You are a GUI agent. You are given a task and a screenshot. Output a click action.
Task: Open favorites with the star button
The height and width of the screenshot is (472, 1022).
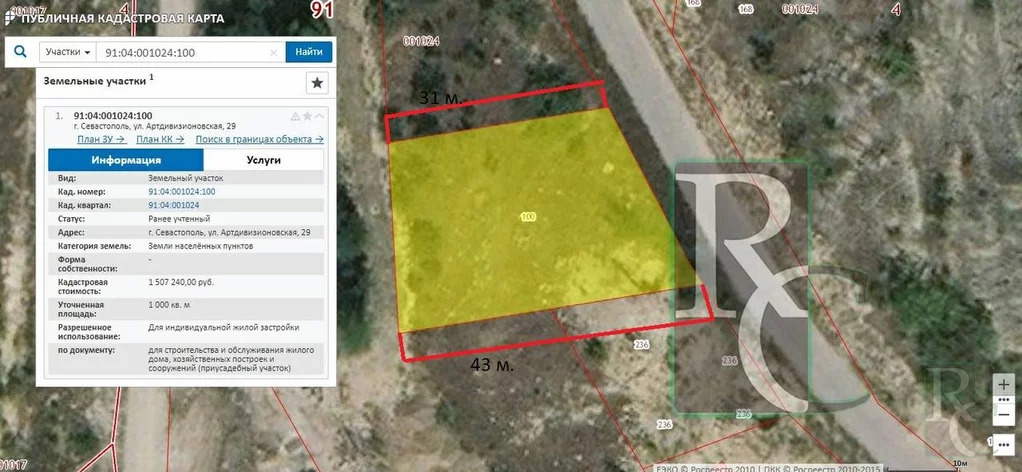317,82
